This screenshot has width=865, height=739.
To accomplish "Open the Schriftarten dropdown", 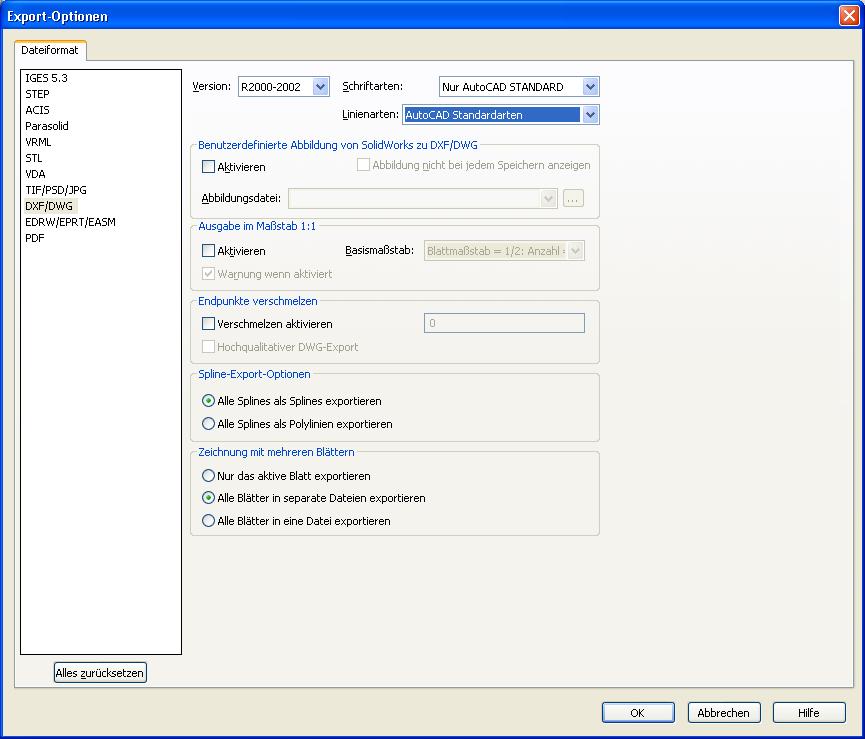I will pos(519,87).
